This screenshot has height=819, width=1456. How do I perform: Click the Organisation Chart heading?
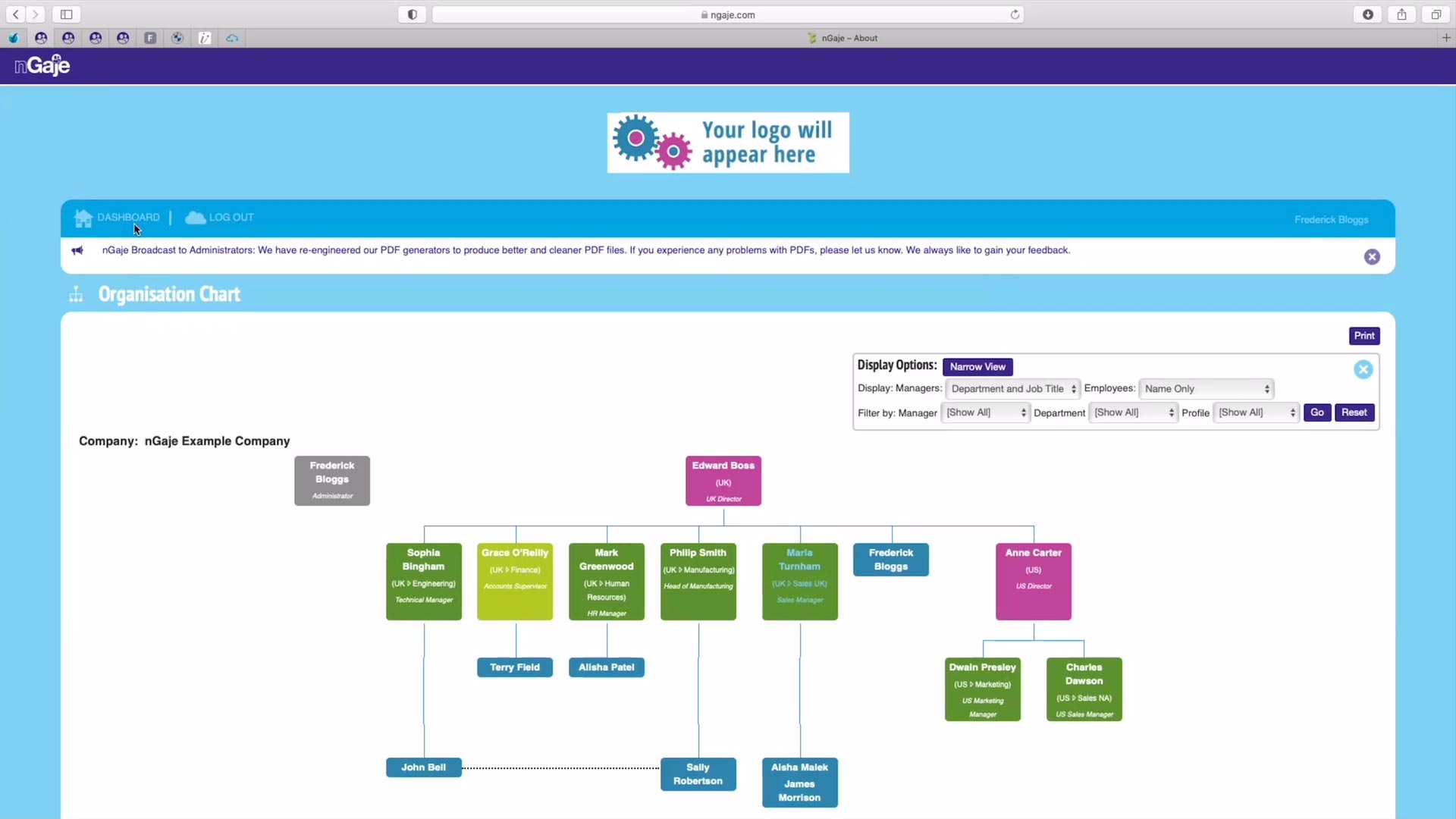pos(169,294)
